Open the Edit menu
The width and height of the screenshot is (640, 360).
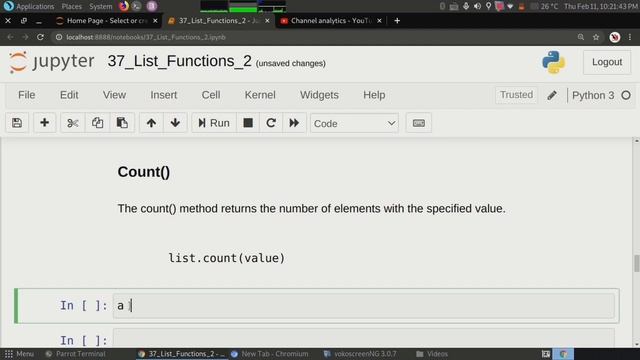[69, 95]
